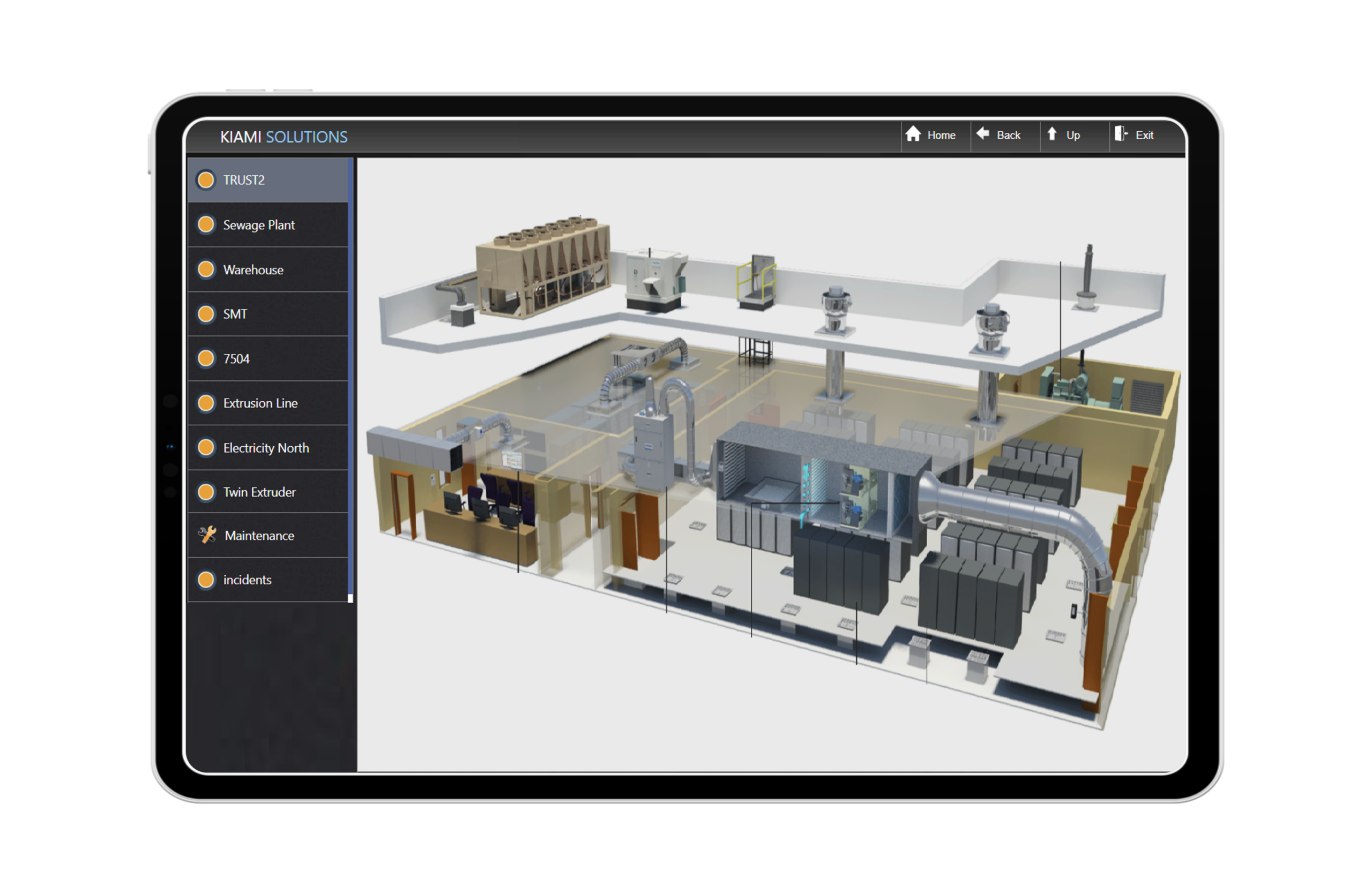Open the Twin Extruder item

[x=259, y=492]
